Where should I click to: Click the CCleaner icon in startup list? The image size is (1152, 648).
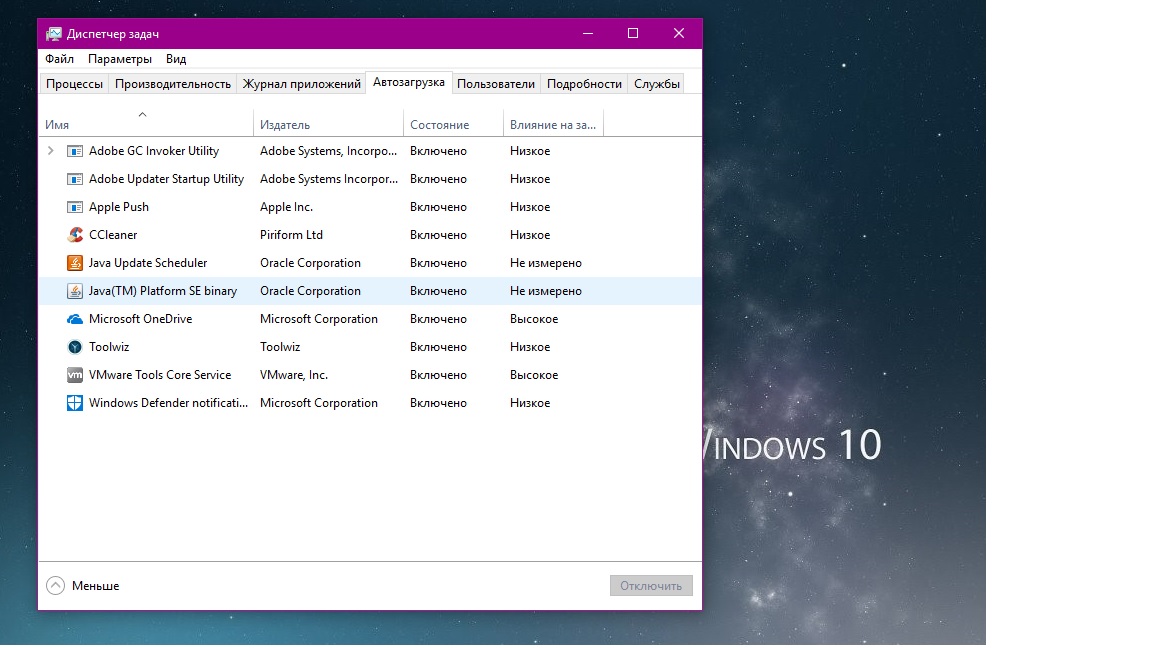click(75, 235)
